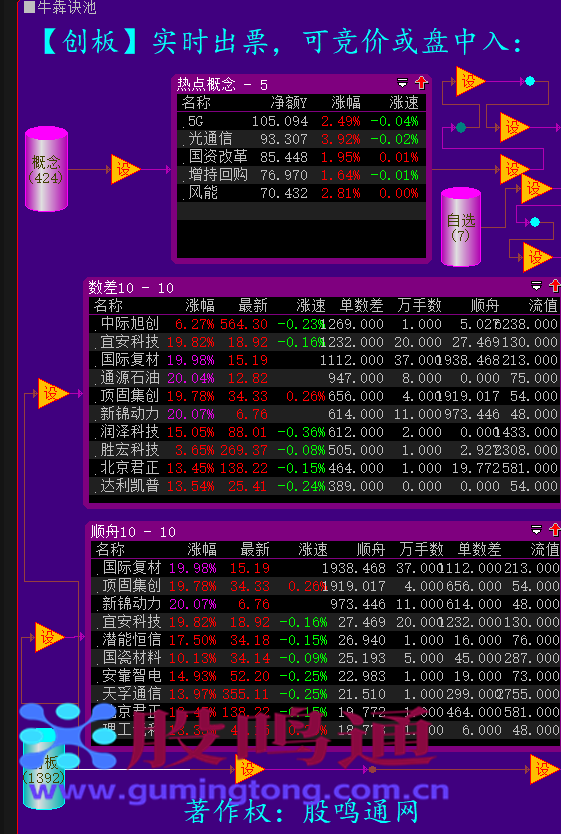
Task: Select the 风能 concept row
Action: tap(302, 193)
